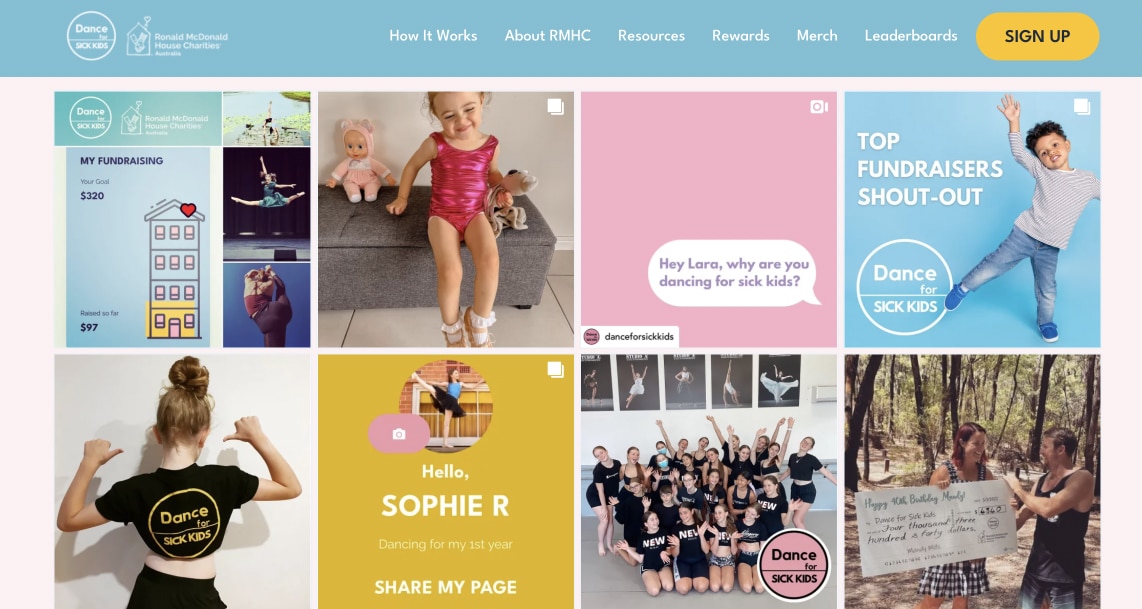Open the How It Works page

pos(433,36)
